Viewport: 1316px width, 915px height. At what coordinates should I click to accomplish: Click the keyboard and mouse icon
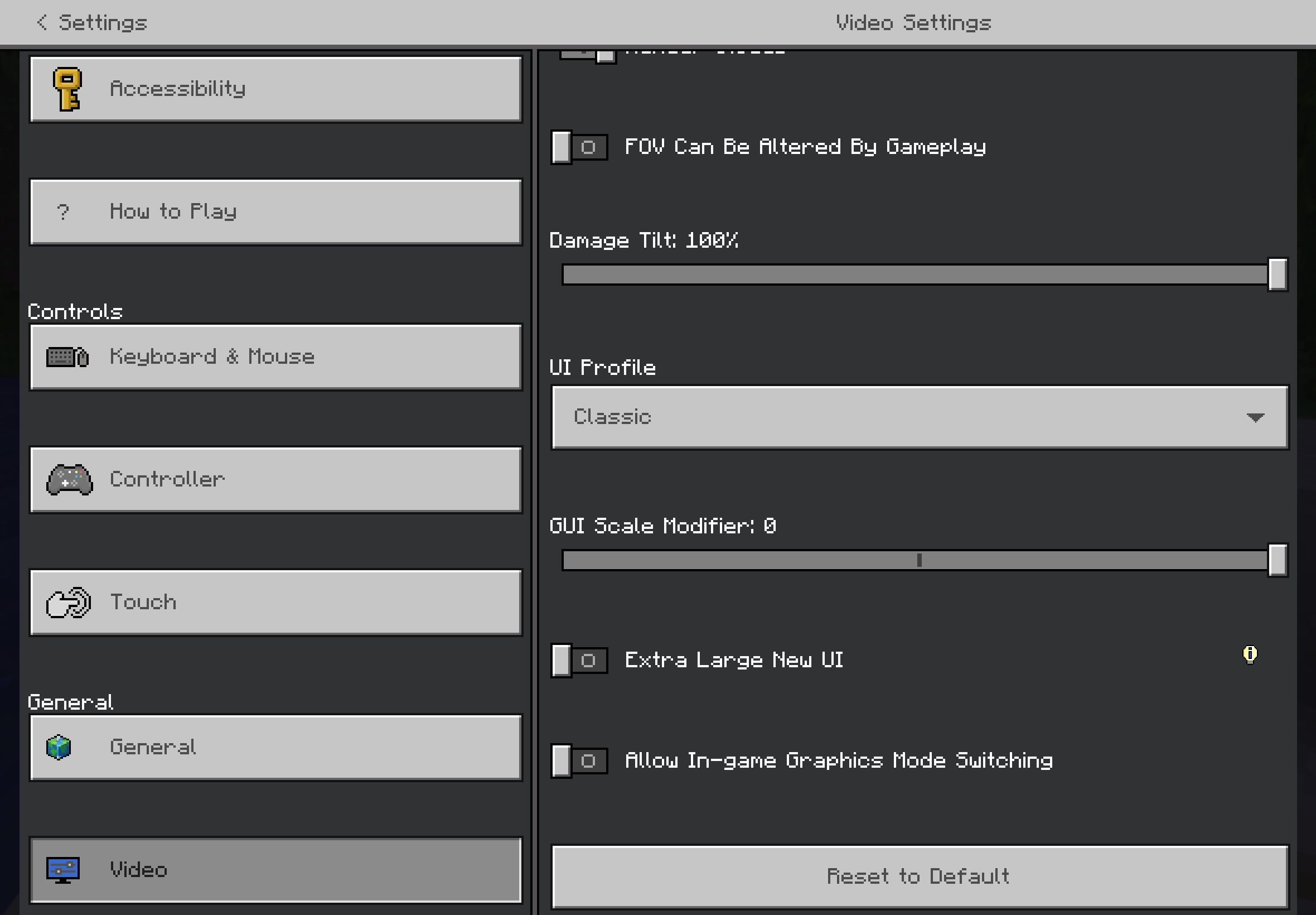coord(67,357)
